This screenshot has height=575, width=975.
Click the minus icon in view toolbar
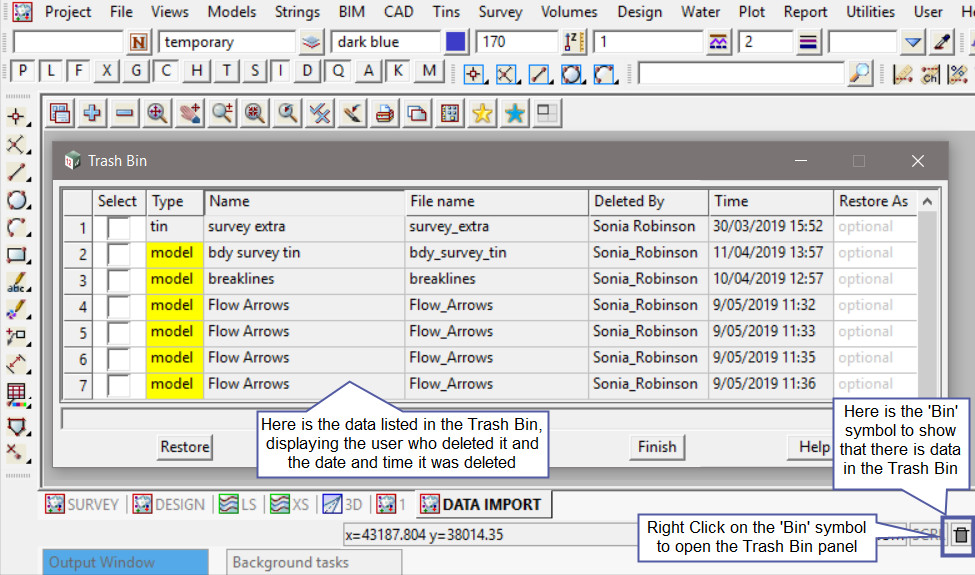click(124, 114)
